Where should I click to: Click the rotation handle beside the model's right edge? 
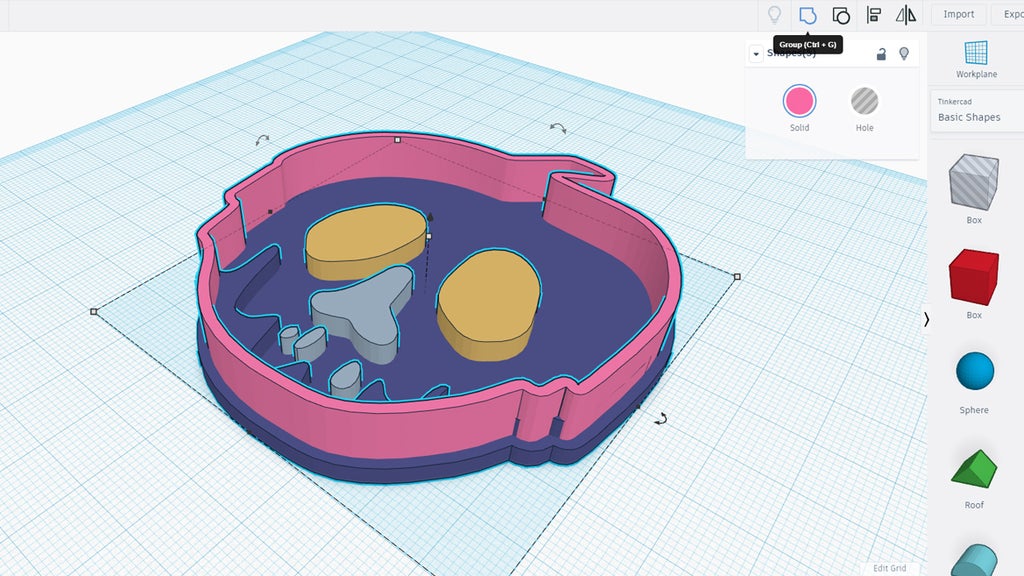coord(661,418)
